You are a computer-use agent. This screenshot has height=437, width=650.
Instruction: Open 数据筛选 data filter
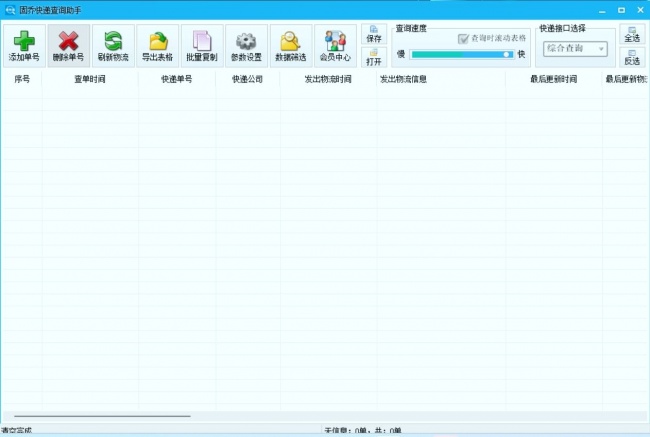click(x=291, y=46)
